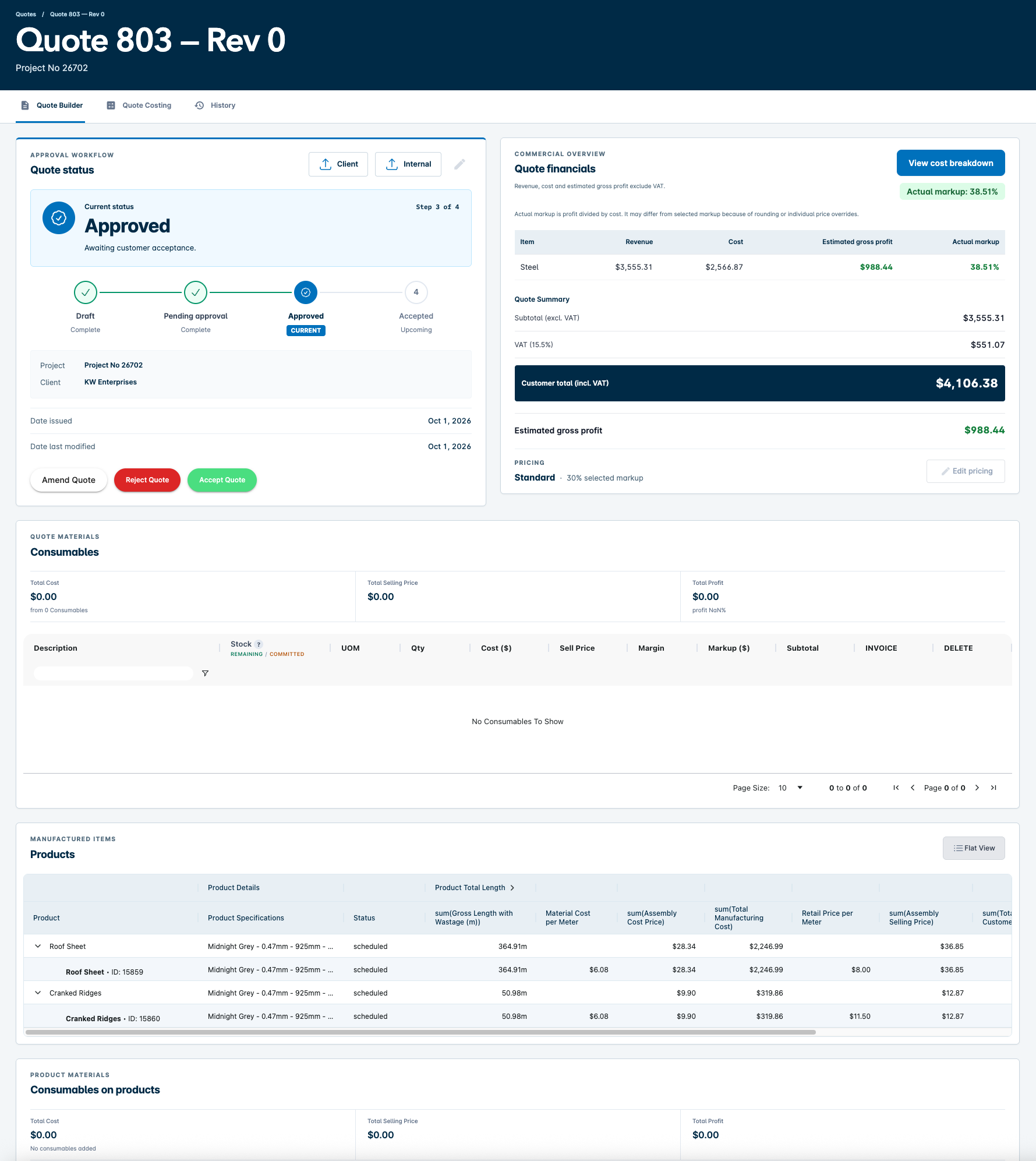
Task: Click the Retail Price per Meter header
Action: (x=827, y=917)
